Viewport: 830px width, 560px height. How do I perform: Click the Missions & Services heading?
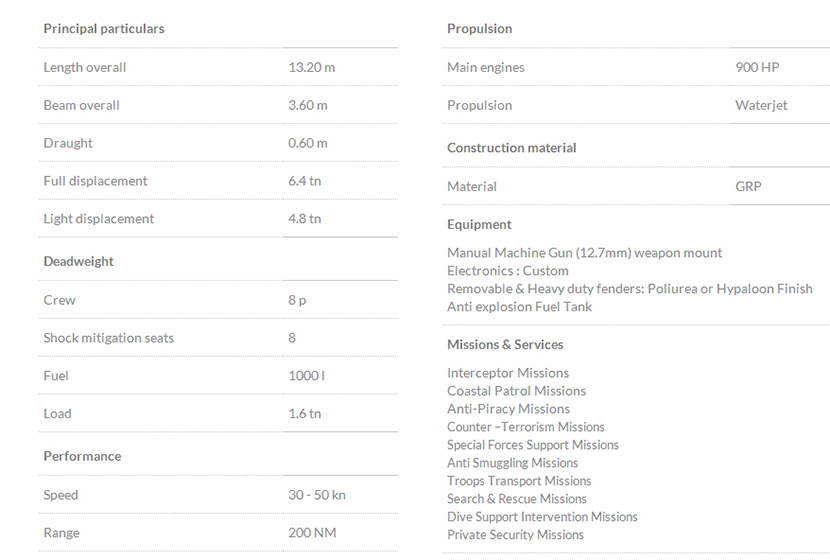[505, 345]
